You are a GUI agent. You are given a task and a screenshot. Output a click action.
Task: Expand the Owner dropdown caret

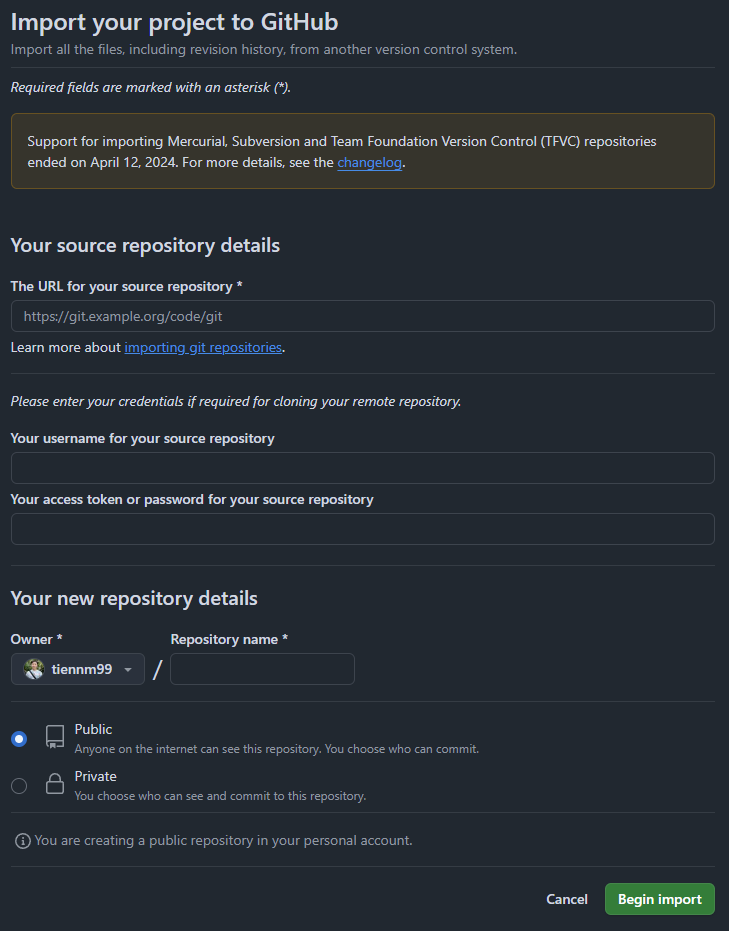[x=128, y=670]
